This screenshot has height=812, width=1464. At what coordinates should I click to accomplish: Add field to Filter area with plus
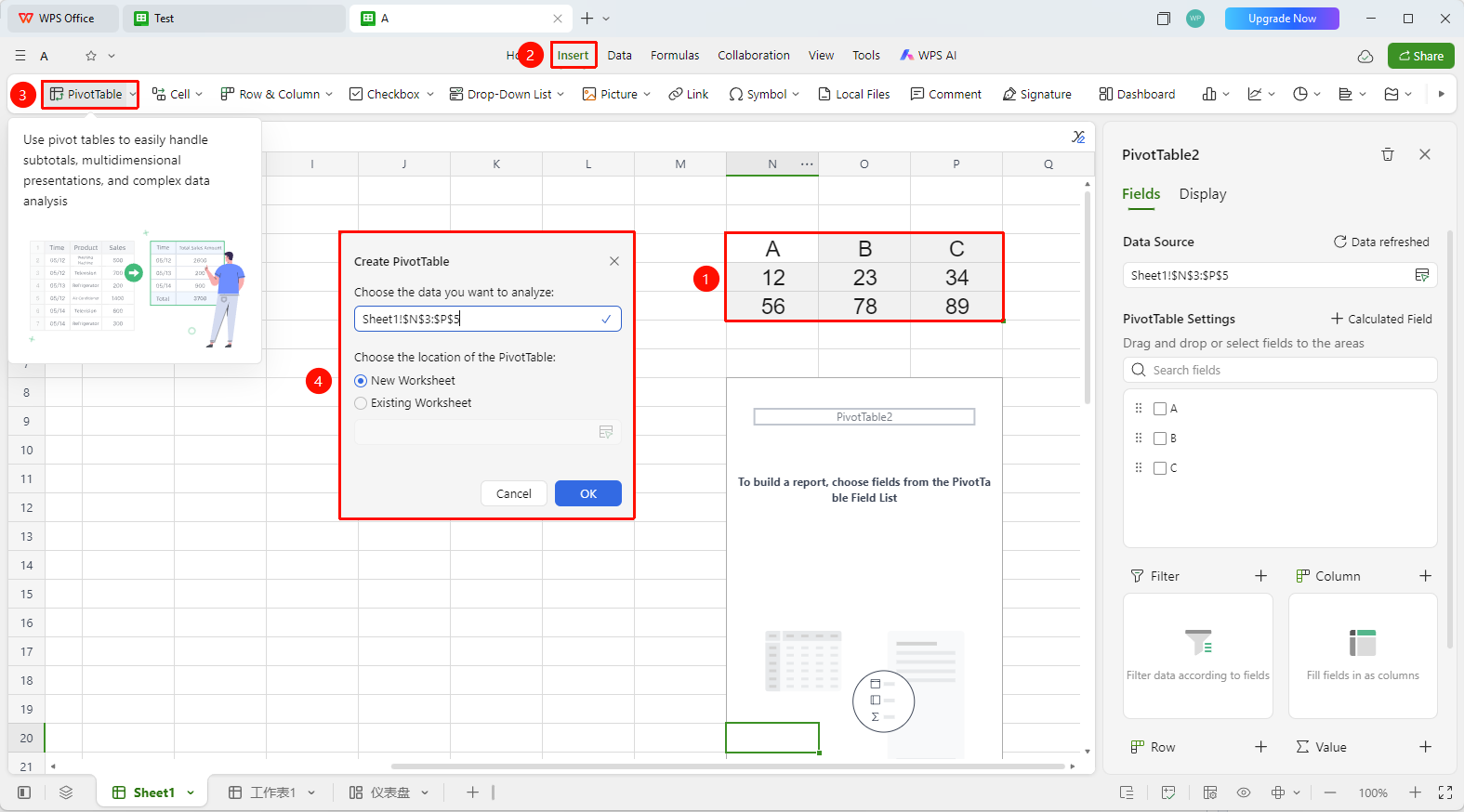coord(1260,576)
